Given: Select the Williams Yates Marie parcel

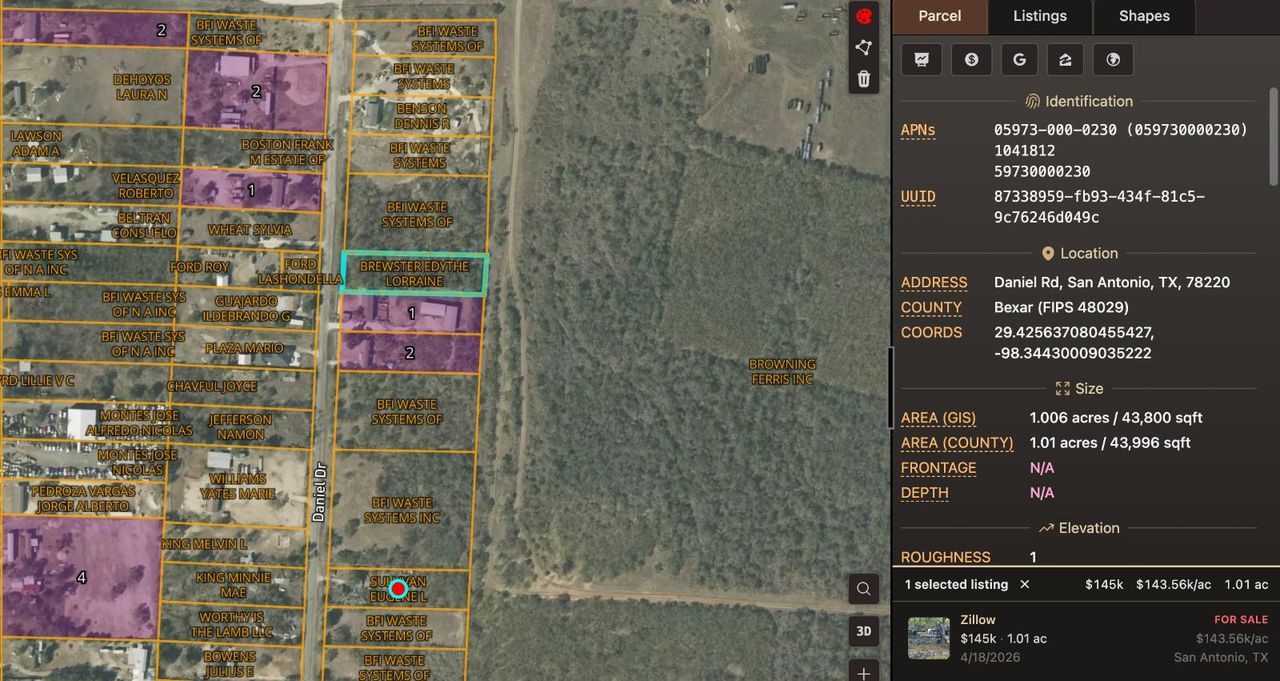Looking at the screenshot, I should click(238, 486).
